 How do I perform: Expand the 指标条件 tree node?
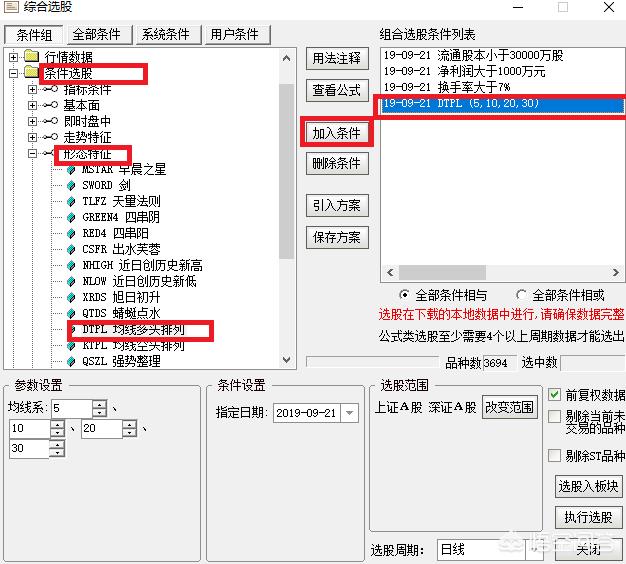[33, 89]
